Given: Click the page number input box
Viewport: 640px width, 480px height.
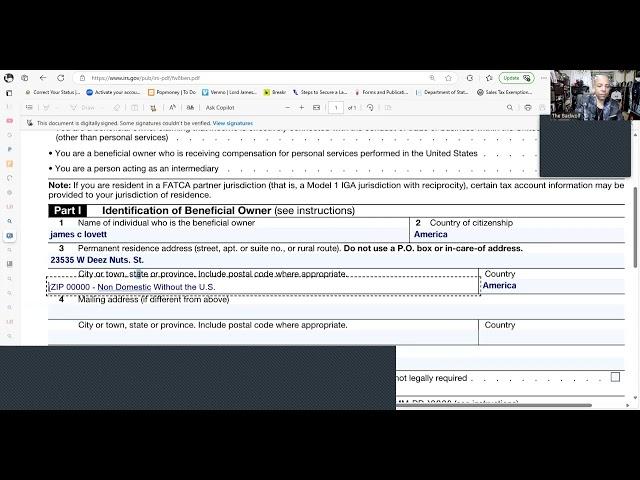Looking at the screenshot, I should (336, 107).
